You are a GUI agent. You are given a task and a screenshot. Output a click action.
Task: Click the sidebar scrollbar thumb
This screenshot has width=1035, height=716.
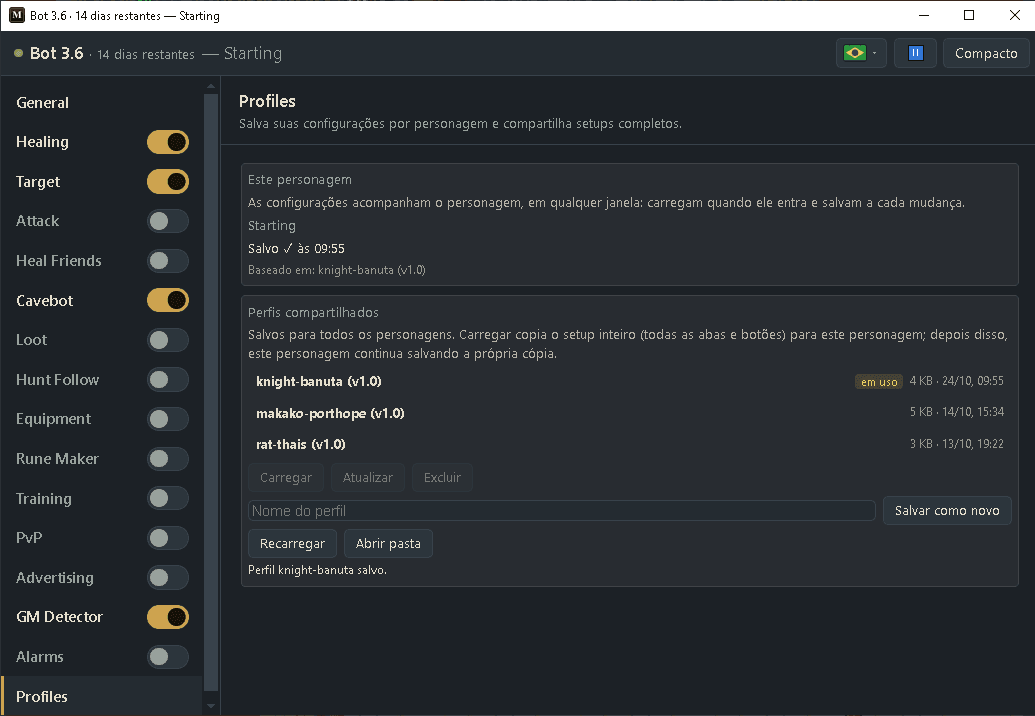click(x=211, y=393)
